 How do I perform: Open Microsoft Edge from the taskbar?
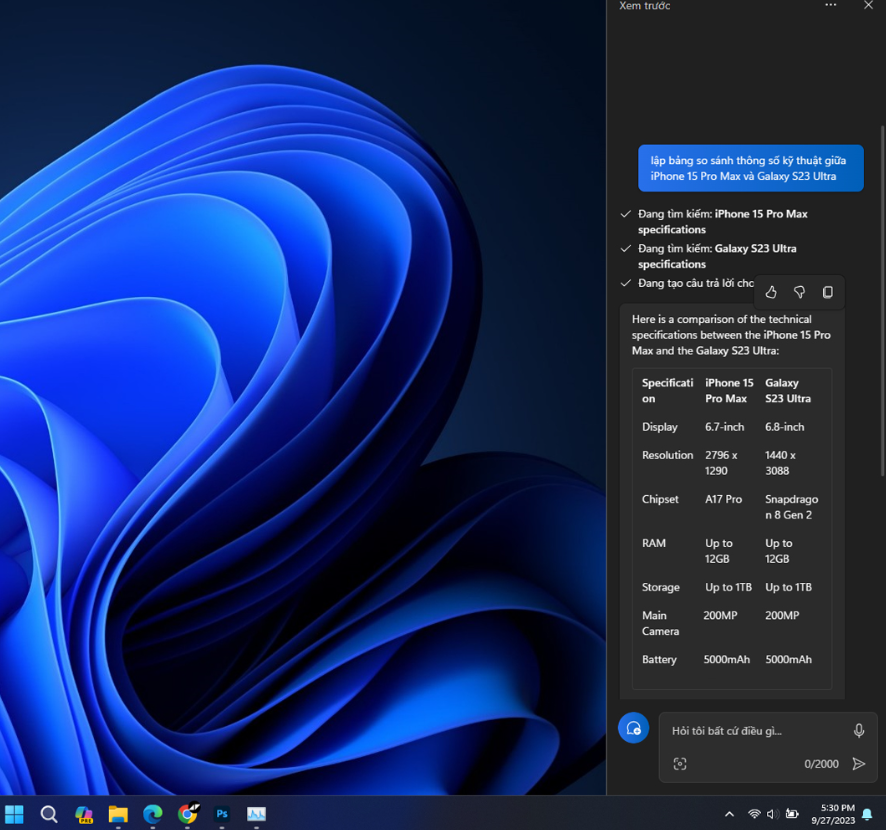point(153,814)
